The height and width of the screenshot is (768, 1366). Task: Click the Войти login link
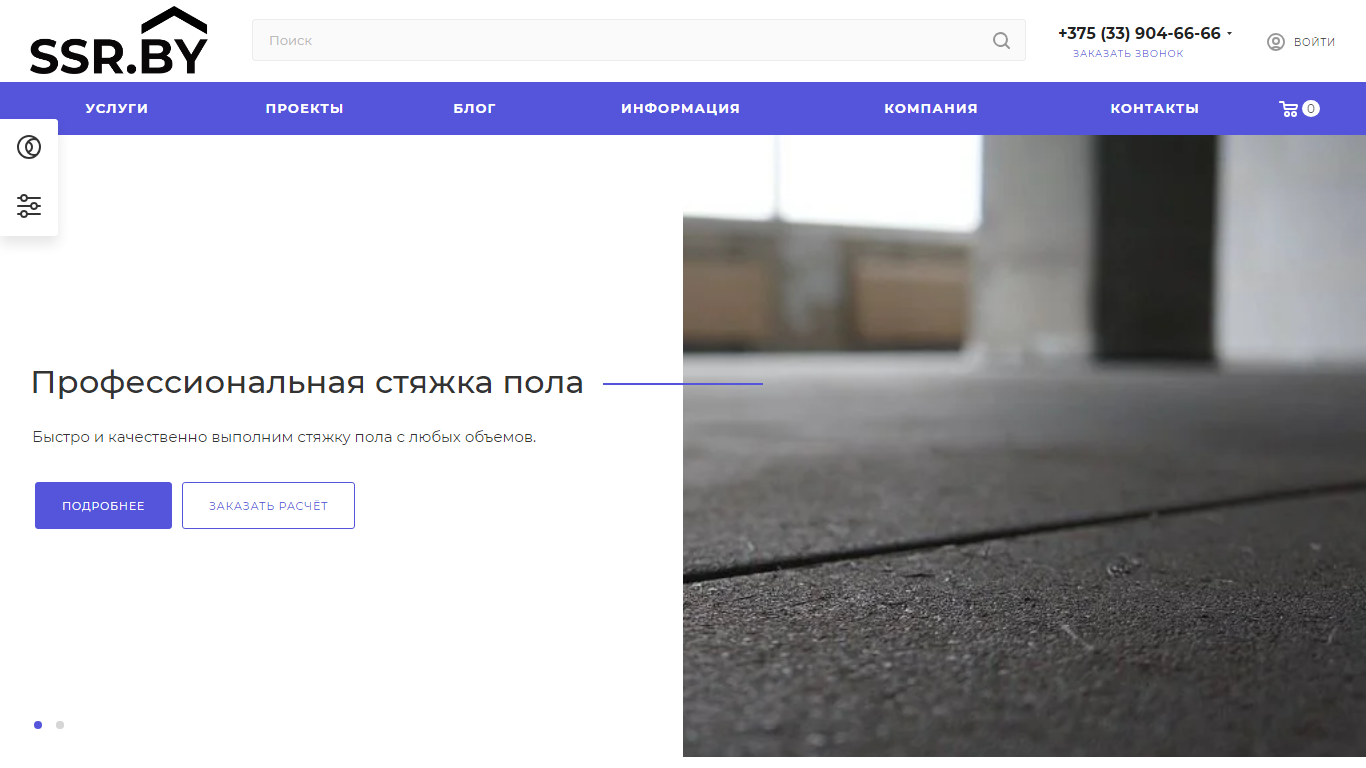pos(1314,42)
